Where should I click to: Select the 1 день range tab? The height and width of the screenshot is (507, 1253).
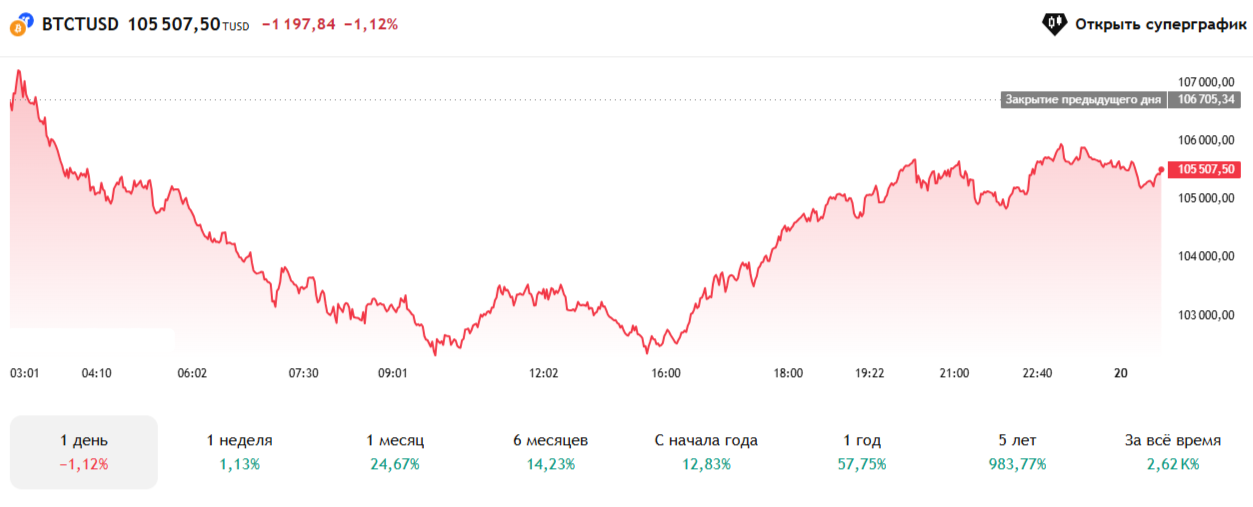84,452
